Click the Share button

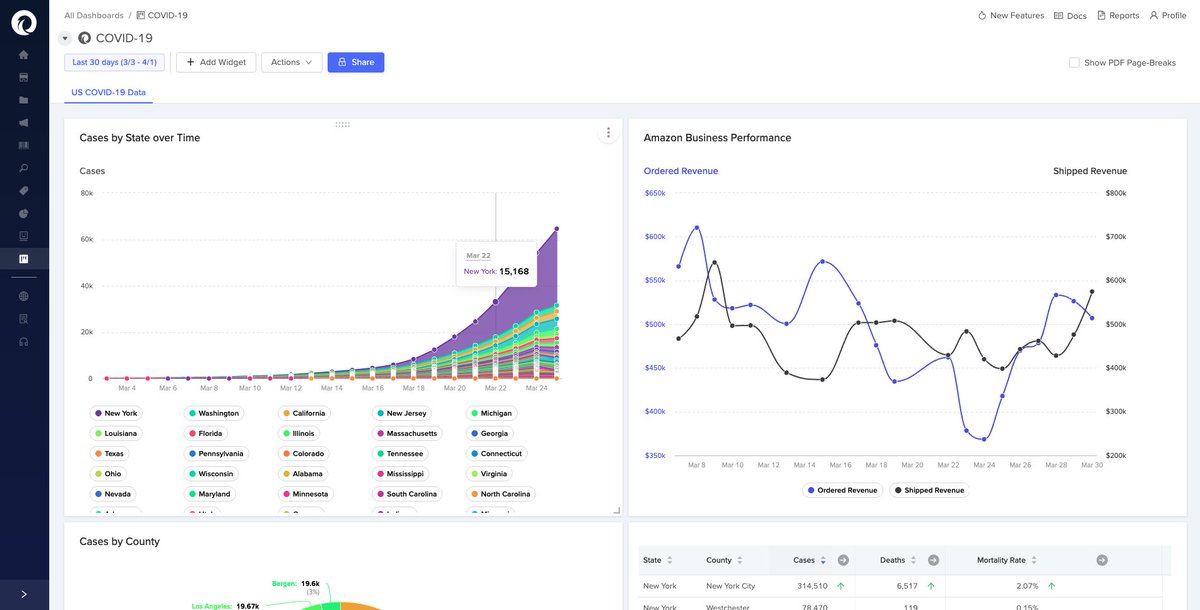pos(355,61)
